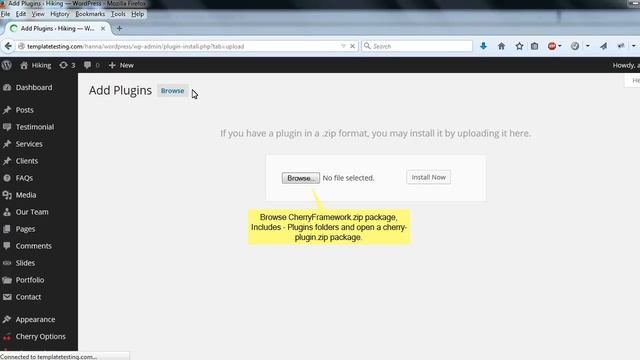
Task: Open the 3 pending updates icon
Action: point(67,65)
